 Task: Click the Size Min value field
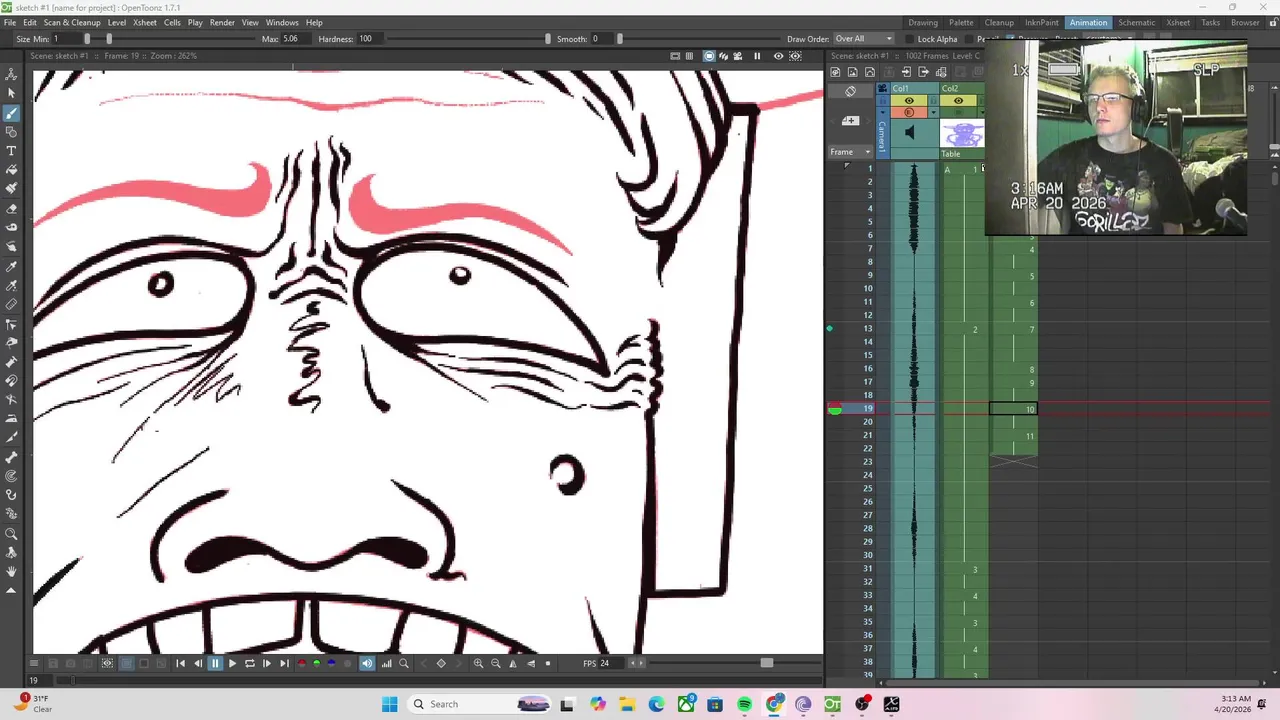pyautogui.click(x=66, y=39)
